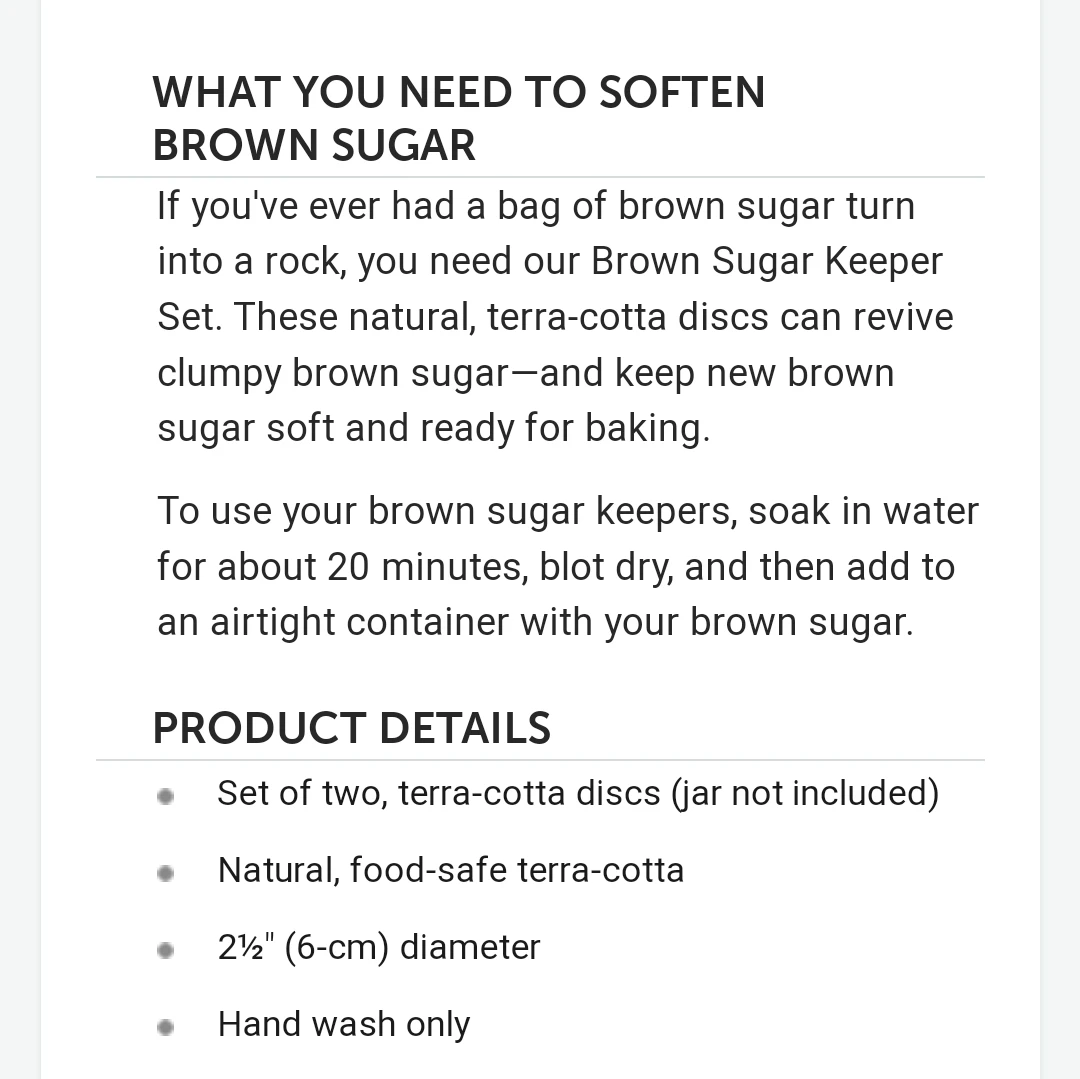1080x1079 pixels.
Task: Click 'clumpy brown sugar—and keep new brown' line
Action: click(x=526, y=374)
